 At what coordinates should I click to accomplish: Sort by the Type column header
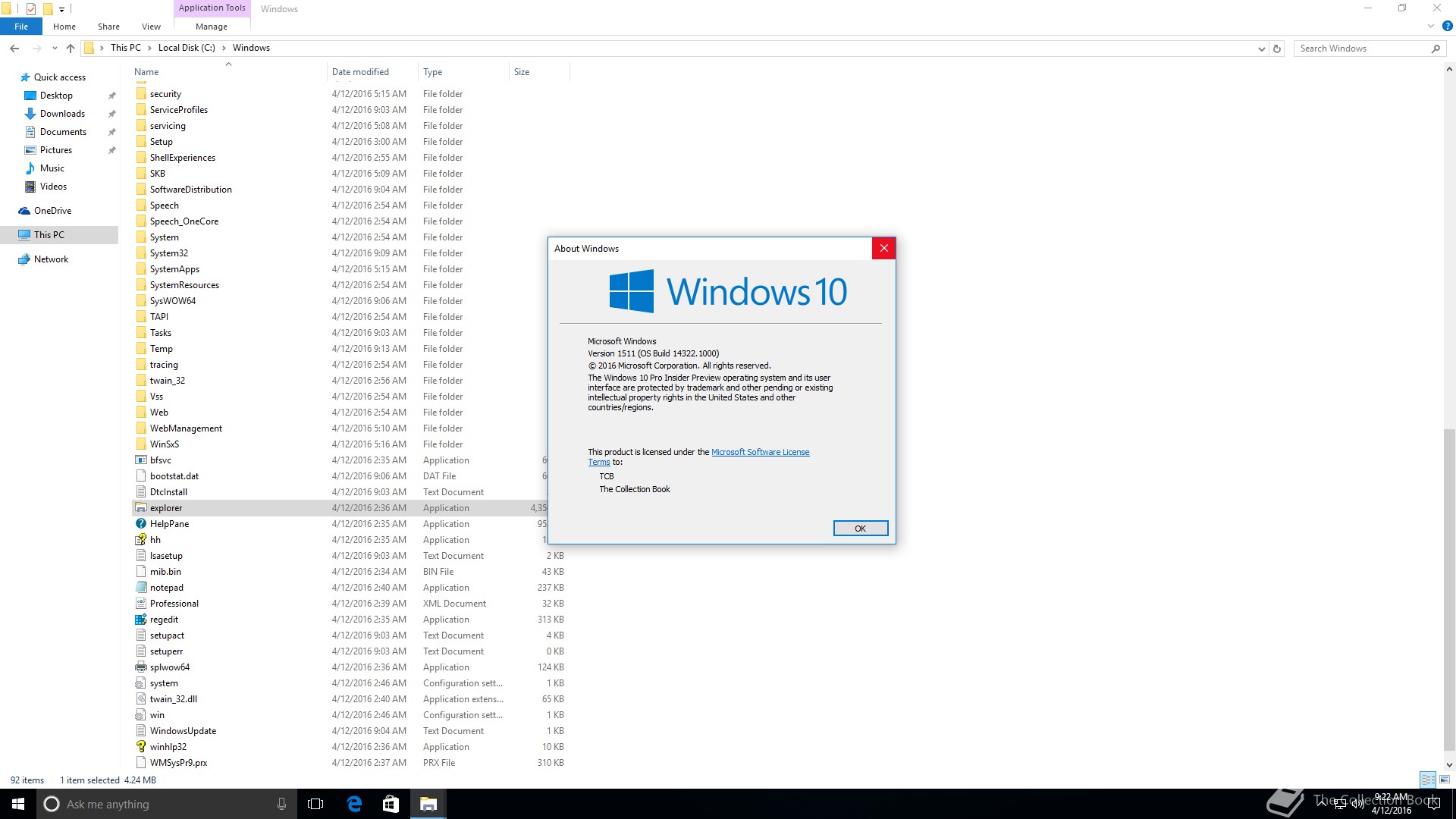click(463, 72)
